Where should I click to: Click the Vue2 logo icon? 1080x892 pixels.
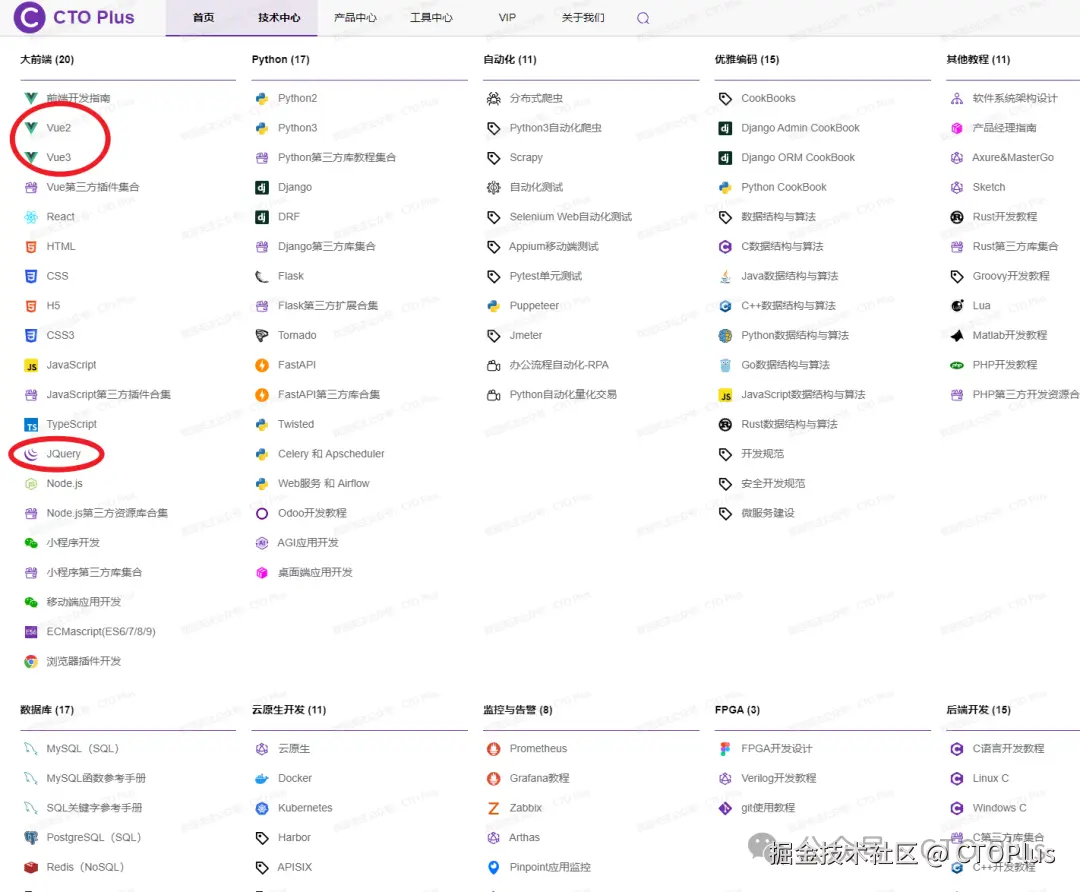coord(32,127)
